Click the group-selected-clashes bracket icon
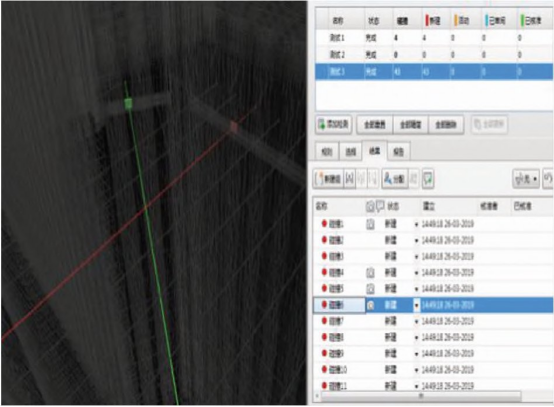 click(349, 179)
